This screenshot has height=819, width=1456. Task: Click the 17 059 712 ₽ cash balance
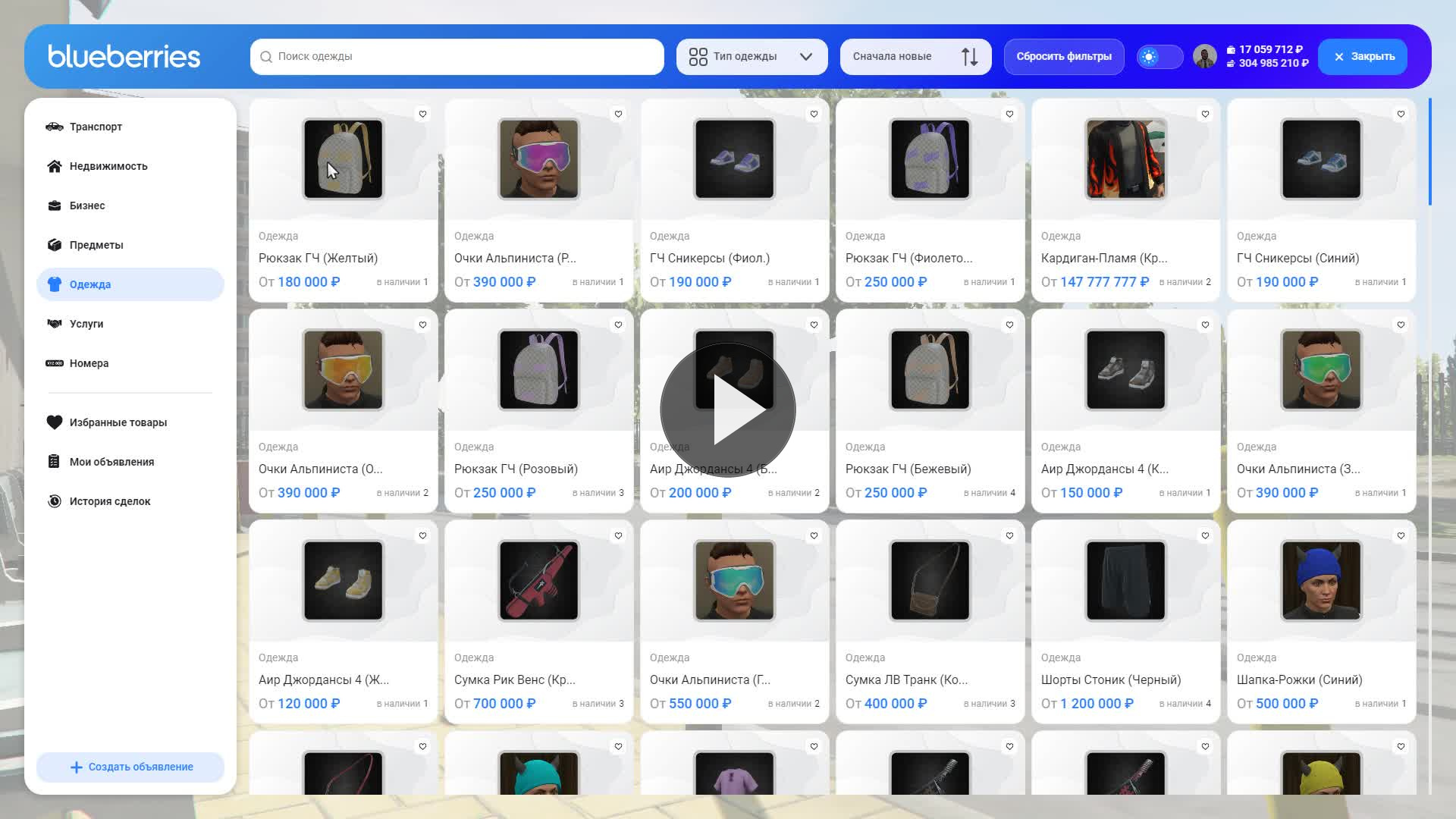[1271, 49]
